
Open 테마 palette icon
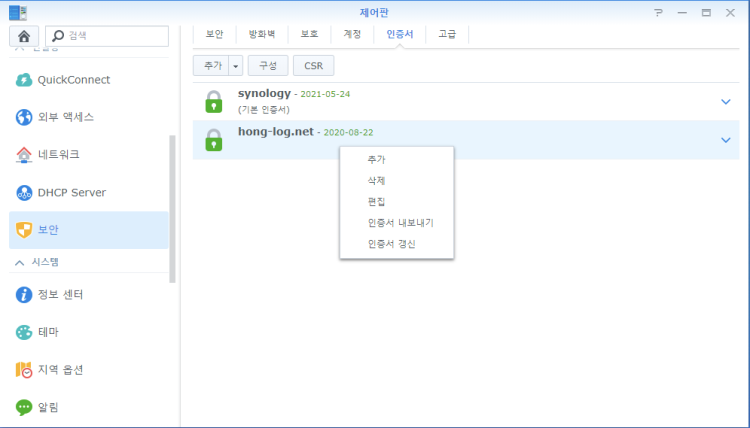(x=24, y=332)
